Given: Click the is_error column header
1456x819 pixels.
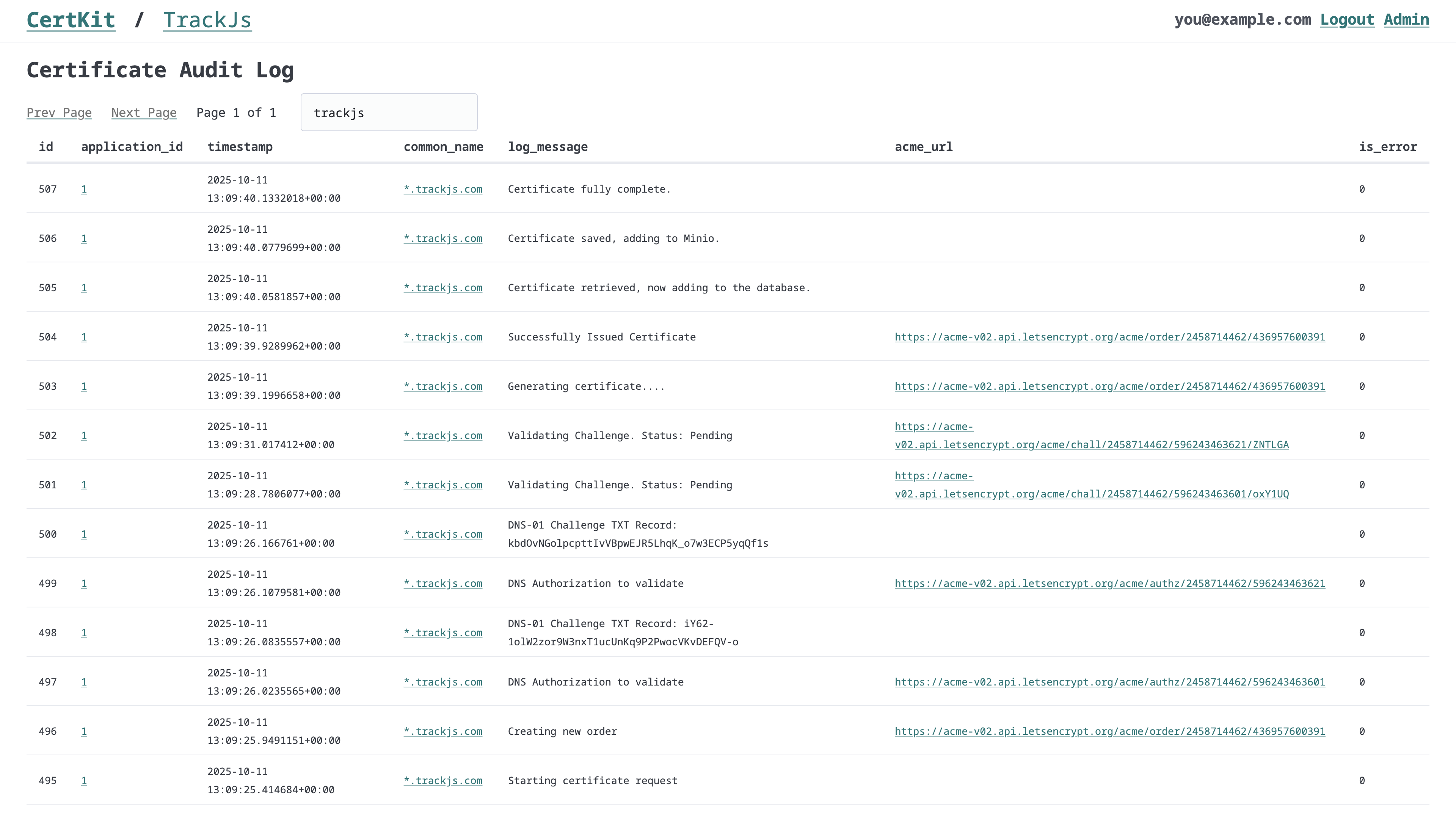Looking at the screenshot, I should (1387, 147).
